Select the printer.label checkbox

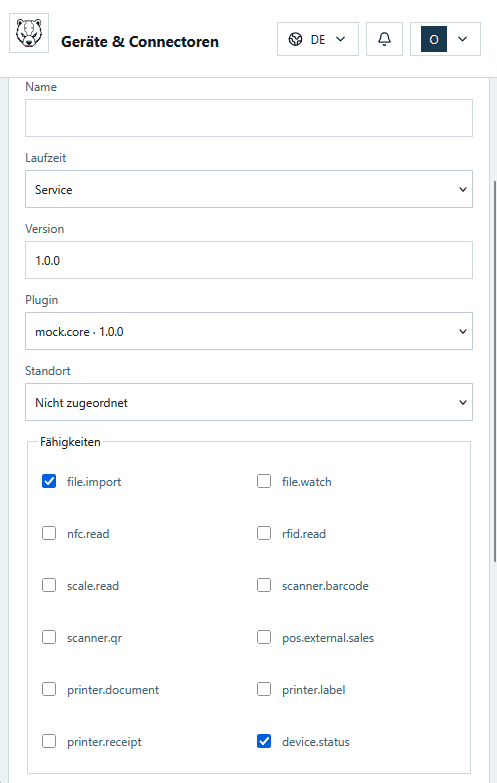(x=264, y=689)
